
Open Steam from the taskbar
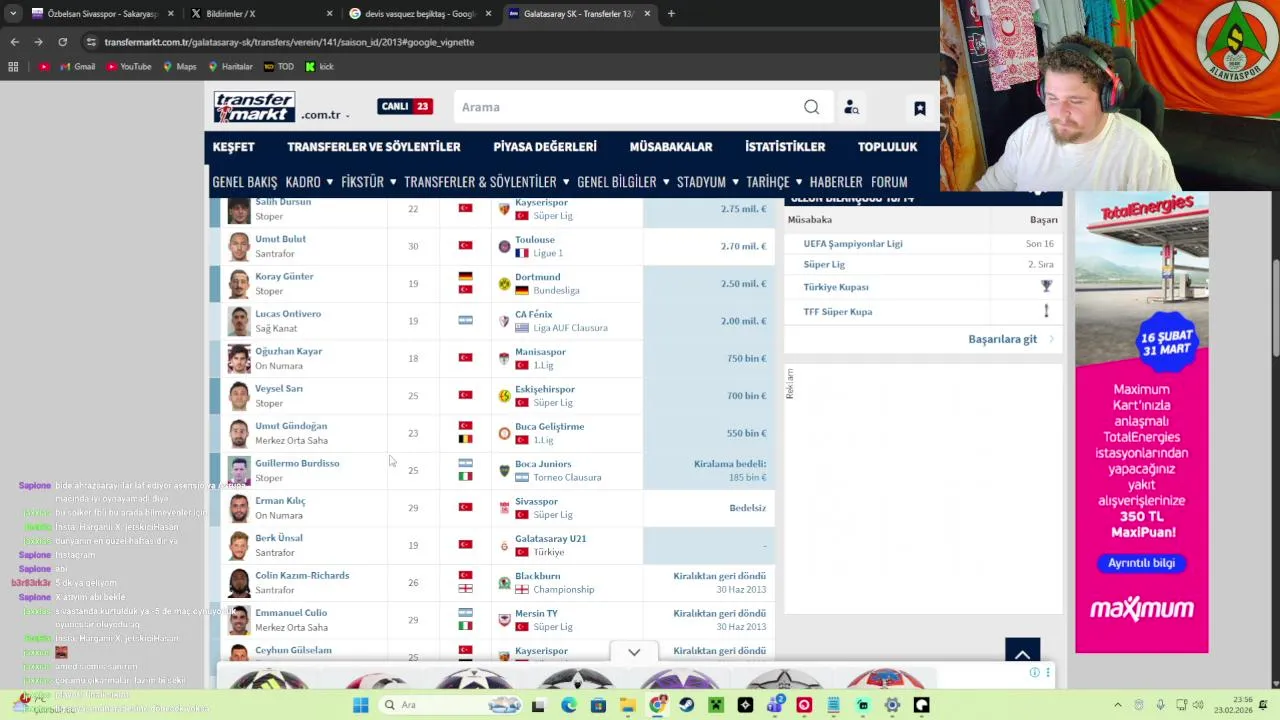pyautogui.click(x=687, y=705)
